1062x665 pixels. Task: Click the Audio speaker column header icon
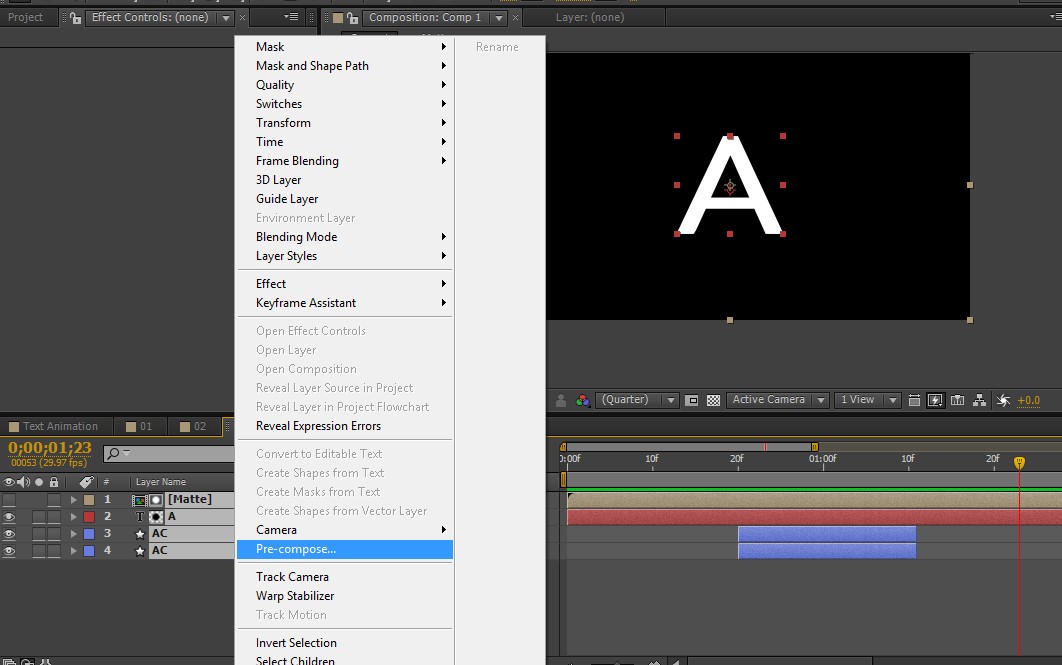pos(24,482)
